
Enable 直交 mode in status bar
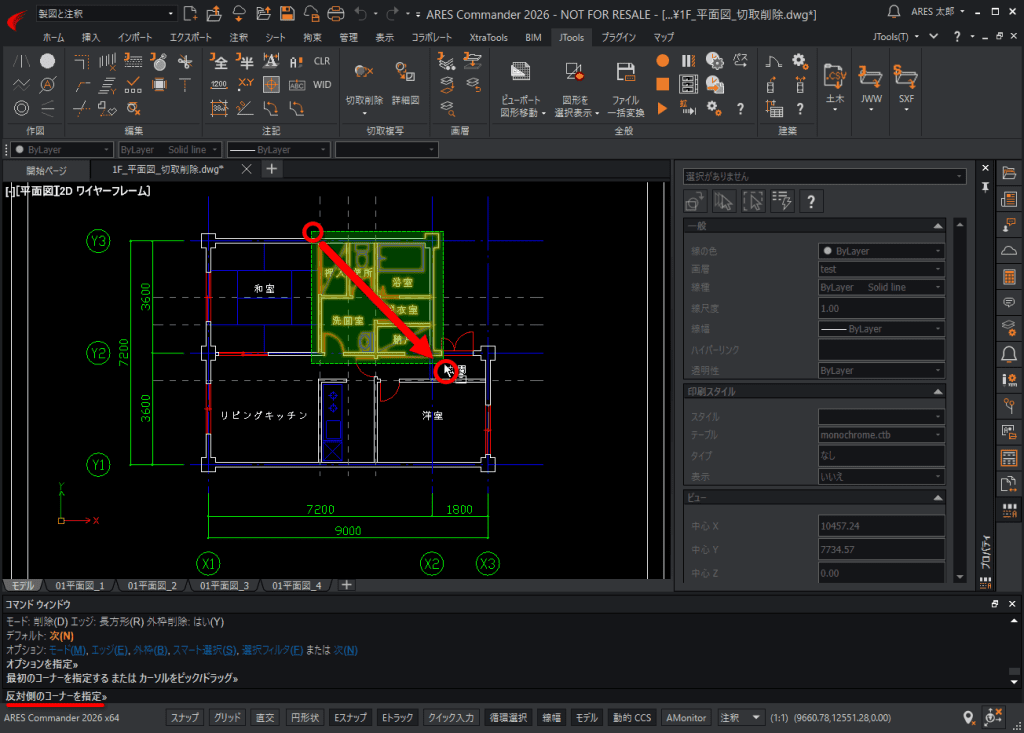[265, 717]
